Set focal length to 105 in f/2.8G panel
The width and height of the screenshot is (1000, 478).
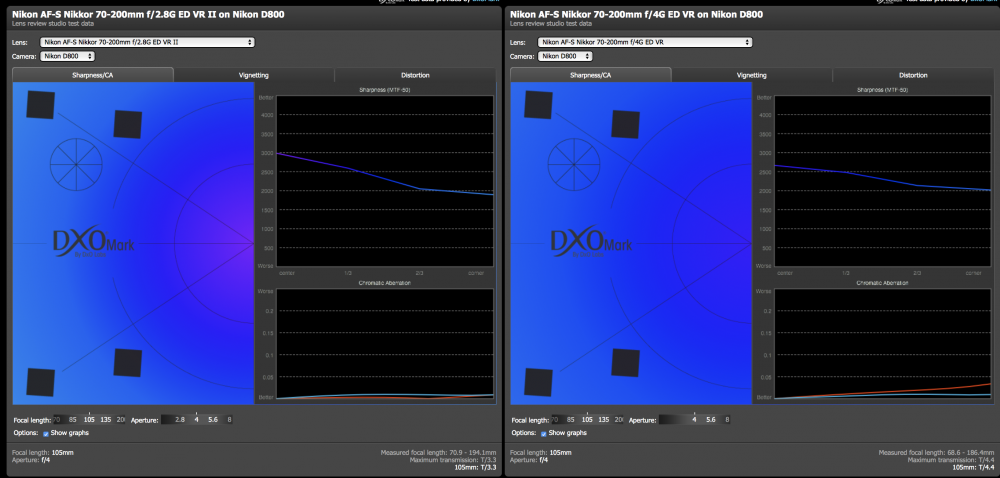(x=90, y=420)
